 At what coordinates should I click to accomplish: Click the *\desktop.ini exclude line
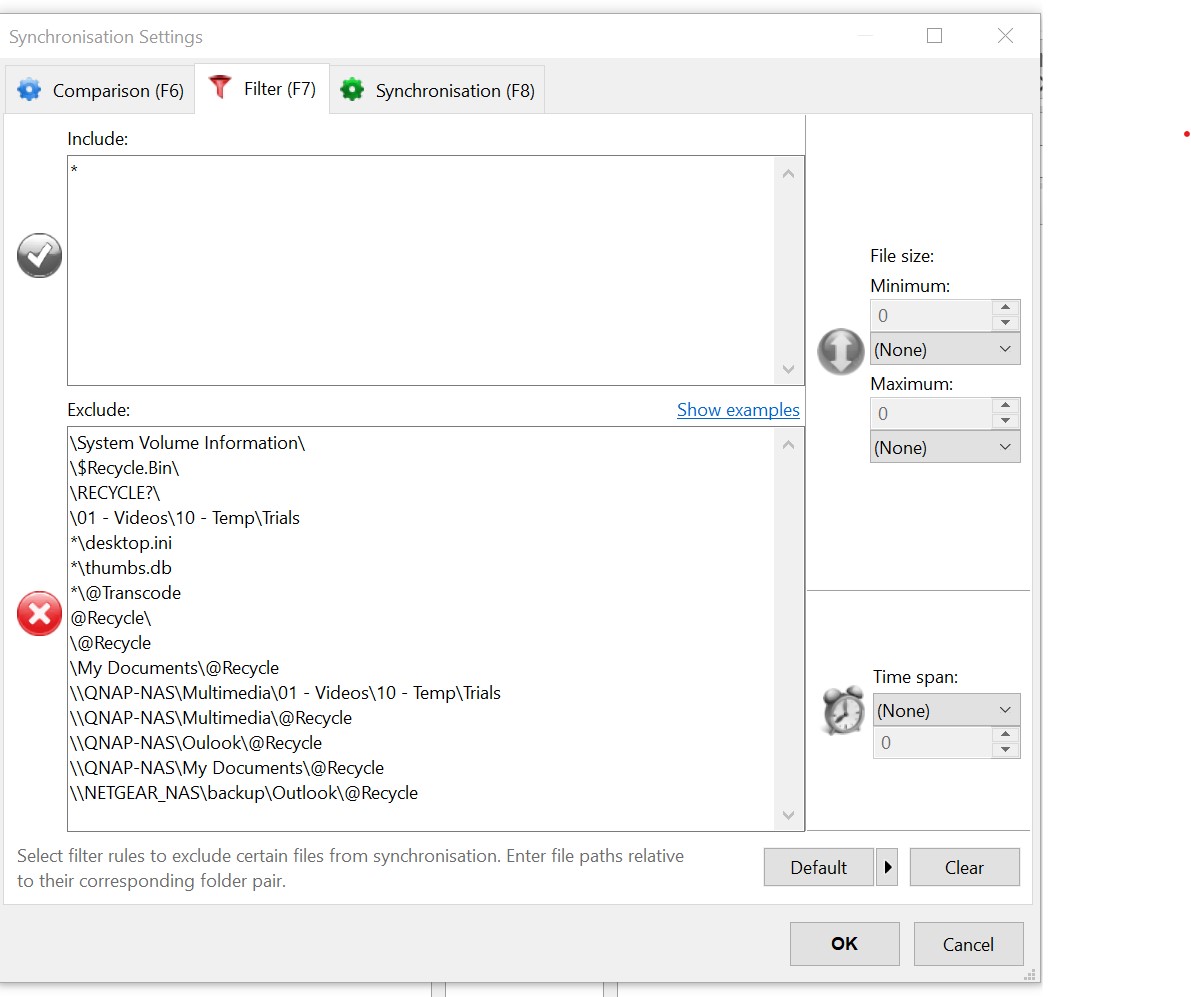[x=121, y=543]
